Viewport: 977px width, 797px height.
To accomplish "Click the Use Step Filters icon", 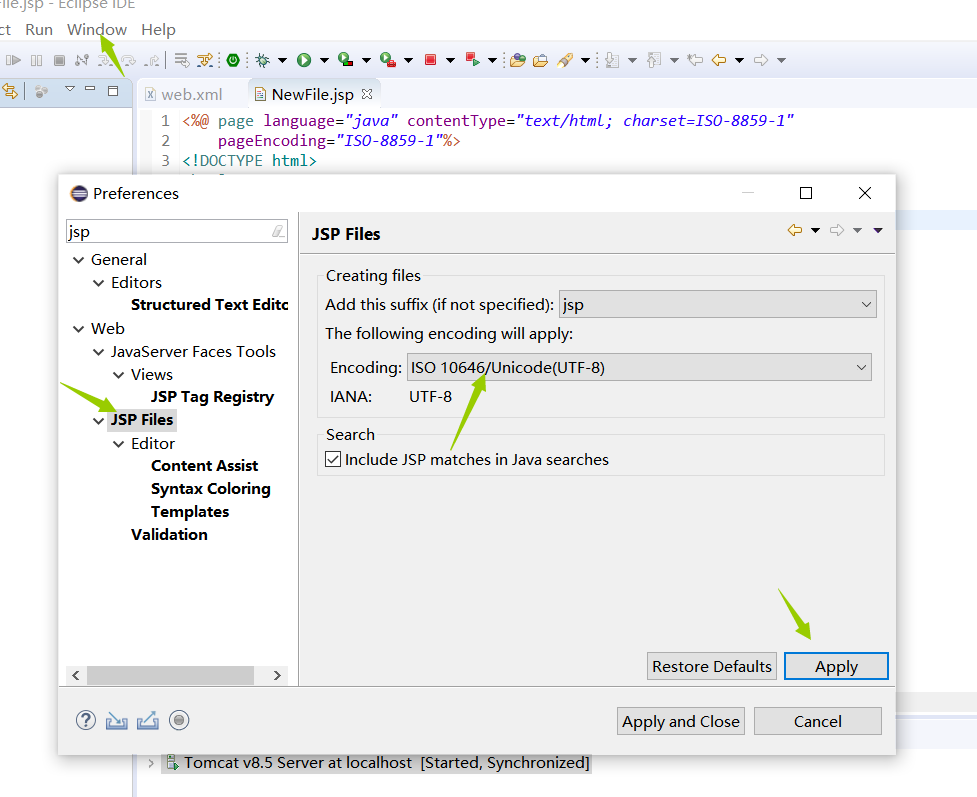I will coord(205,60).
